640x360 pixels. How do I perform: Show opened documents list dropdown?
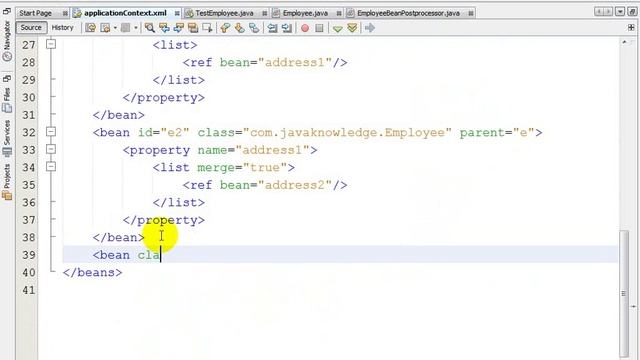pyautogui.click(x=620, y=12)
